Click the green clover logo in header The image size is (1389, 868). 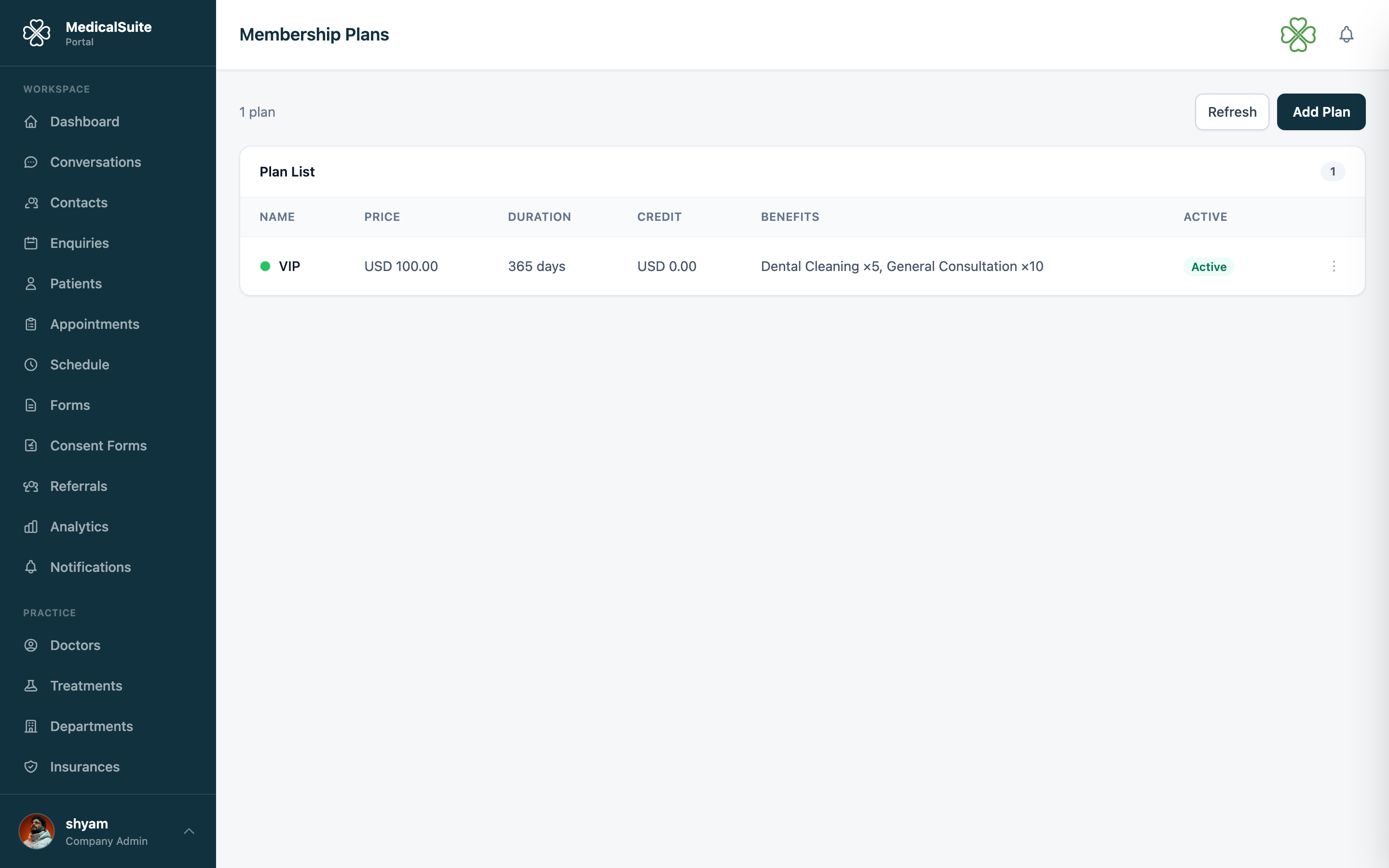[1298, 34]
